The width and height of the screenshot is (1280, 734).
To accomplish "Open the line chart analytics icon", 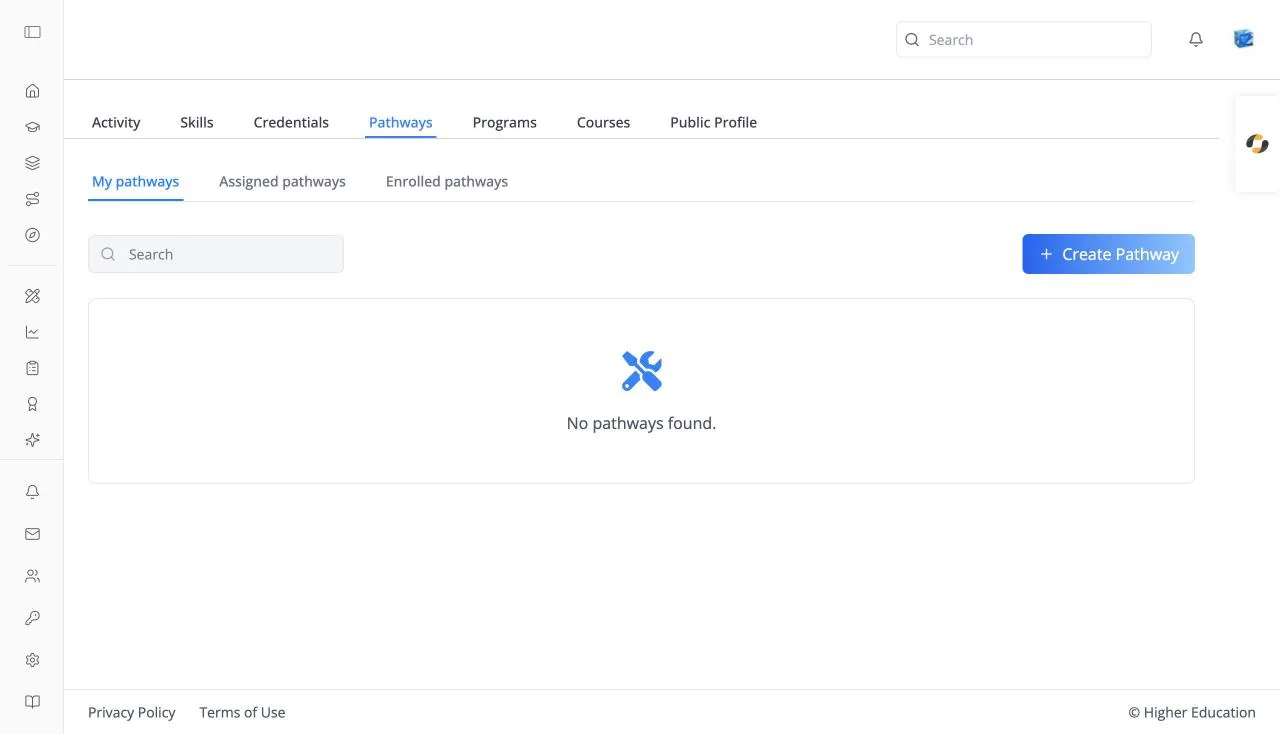I will (32, 332).
